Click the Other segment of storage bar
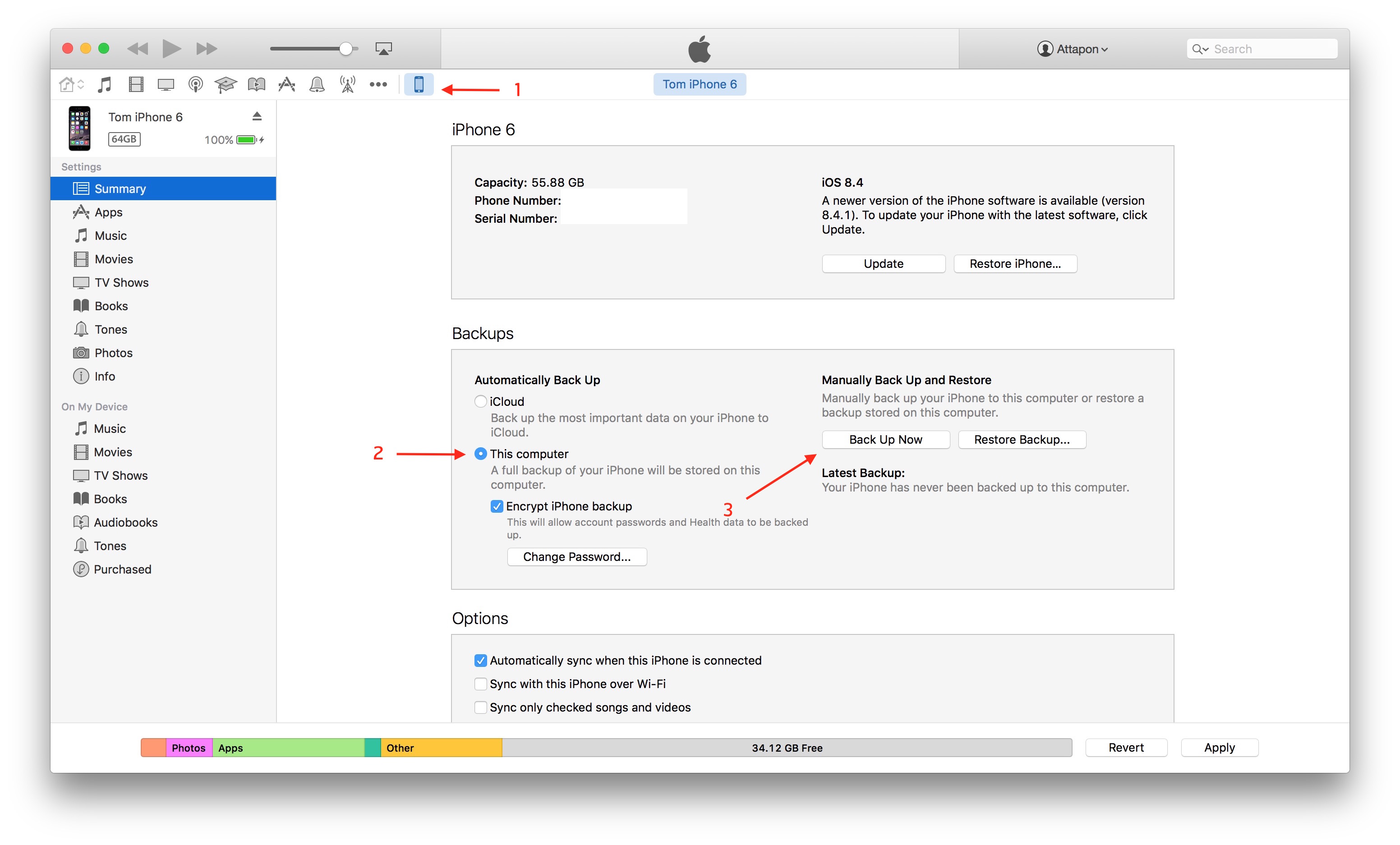 (x=442, y=748)
